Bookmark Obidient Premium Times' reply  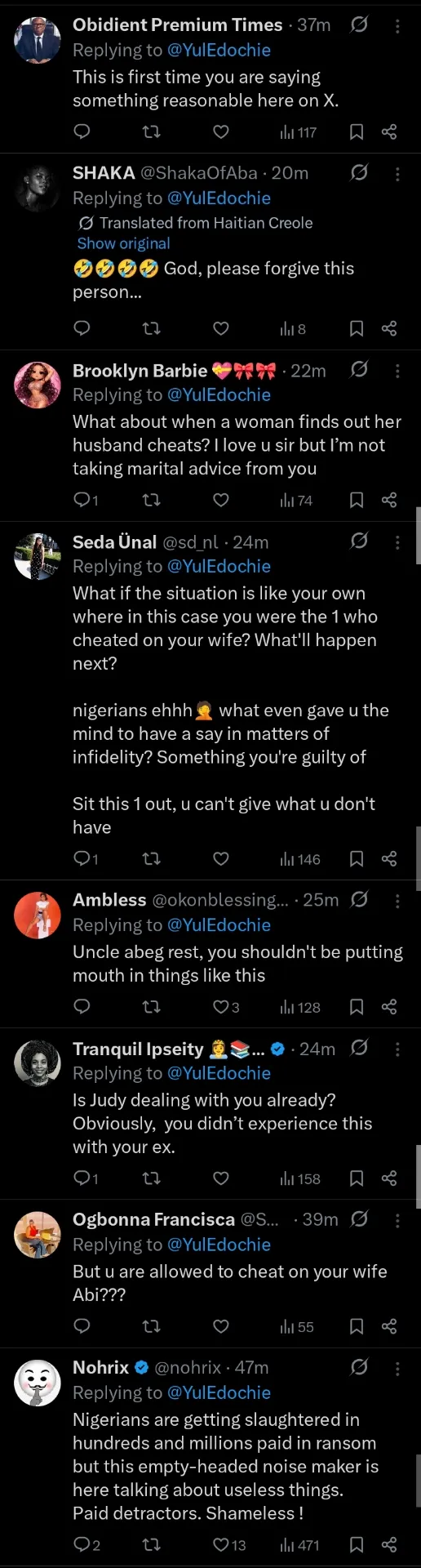click(x=357, y=131)
